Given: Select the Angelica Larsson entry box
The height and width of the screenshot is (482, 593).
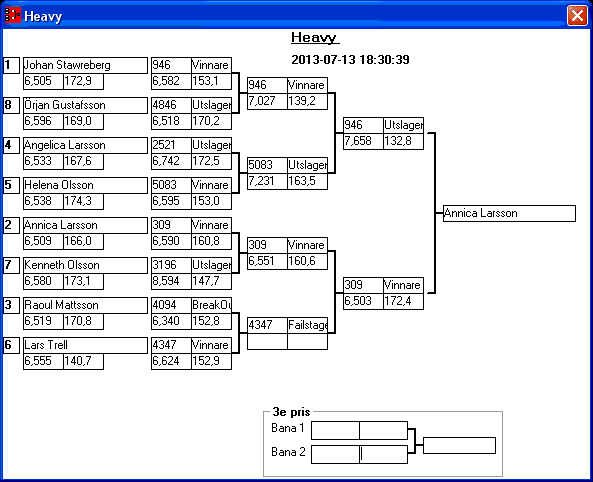Looking at the screenshot, I should pyautogui.click(x=85, y=146).
